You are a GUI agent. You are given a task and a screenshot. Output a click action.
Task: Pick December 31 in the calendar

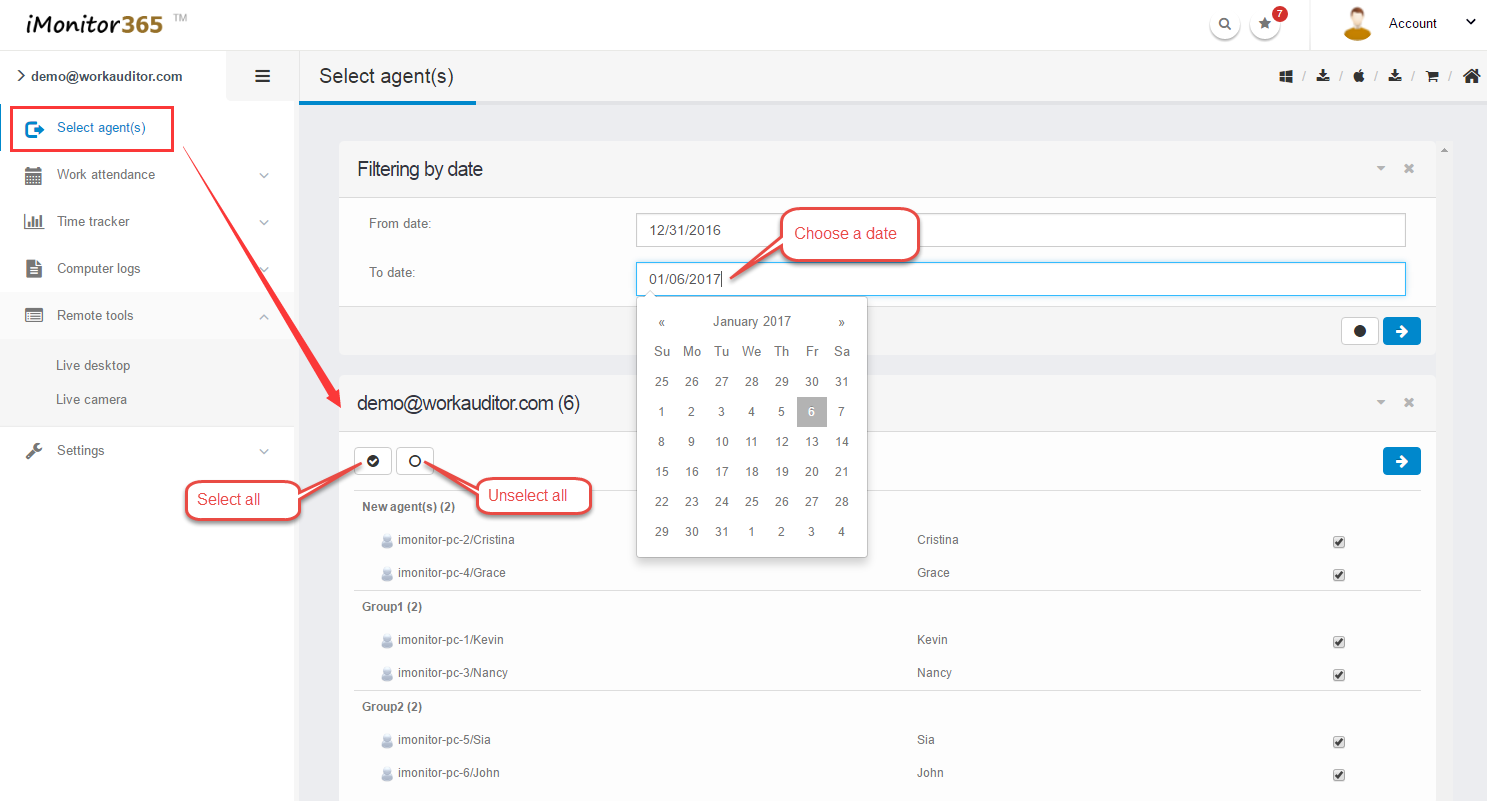coord(842,382)
